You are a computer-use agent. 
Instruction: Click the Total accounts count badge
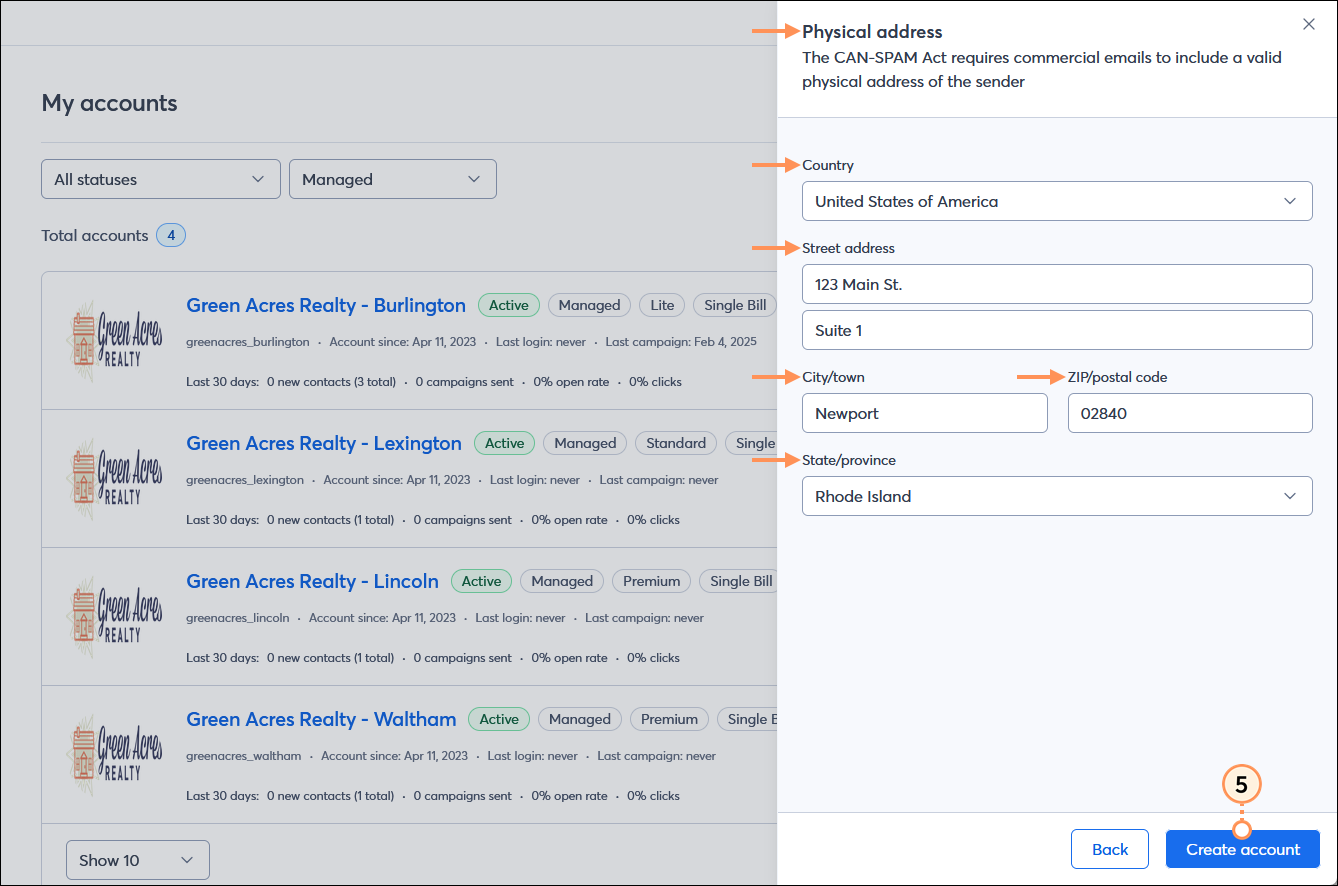tap(170, 235)
